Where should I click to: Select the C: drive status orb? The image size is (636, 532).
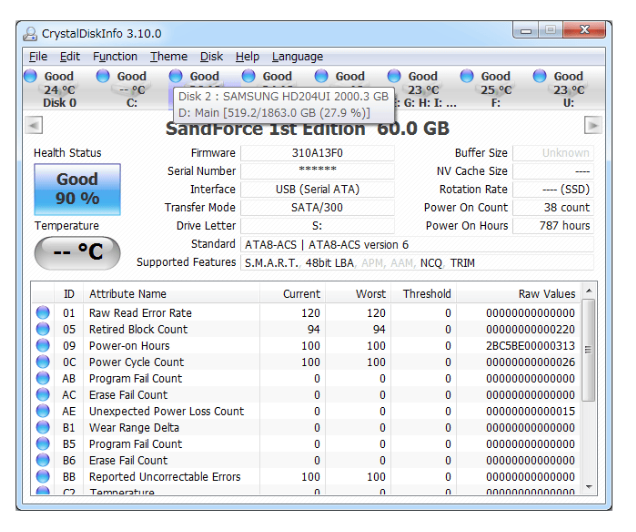103,76
